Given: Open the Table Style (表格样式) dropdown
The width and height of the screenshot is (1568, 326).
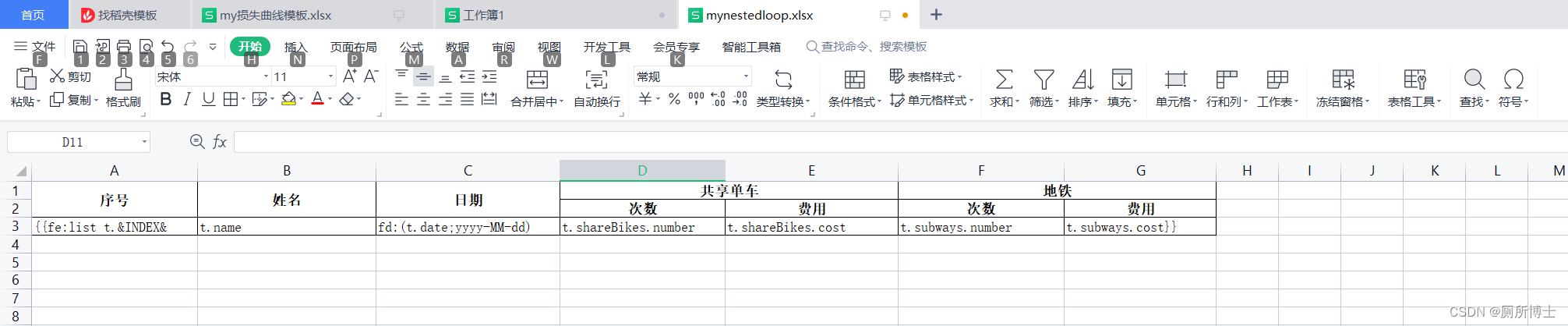Looking at the screenshot, I should (926, 76).
